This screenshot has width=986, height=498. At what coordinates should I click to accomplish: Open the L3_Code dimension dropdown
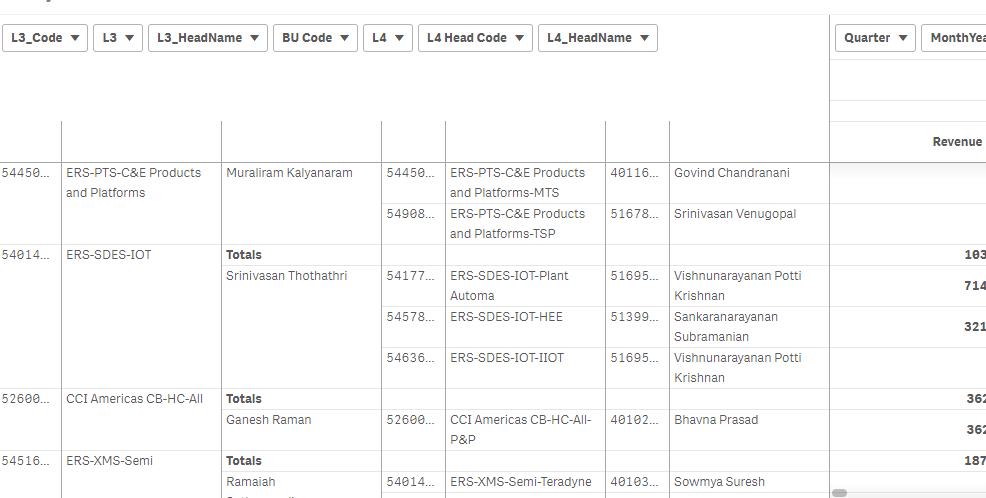44,38
